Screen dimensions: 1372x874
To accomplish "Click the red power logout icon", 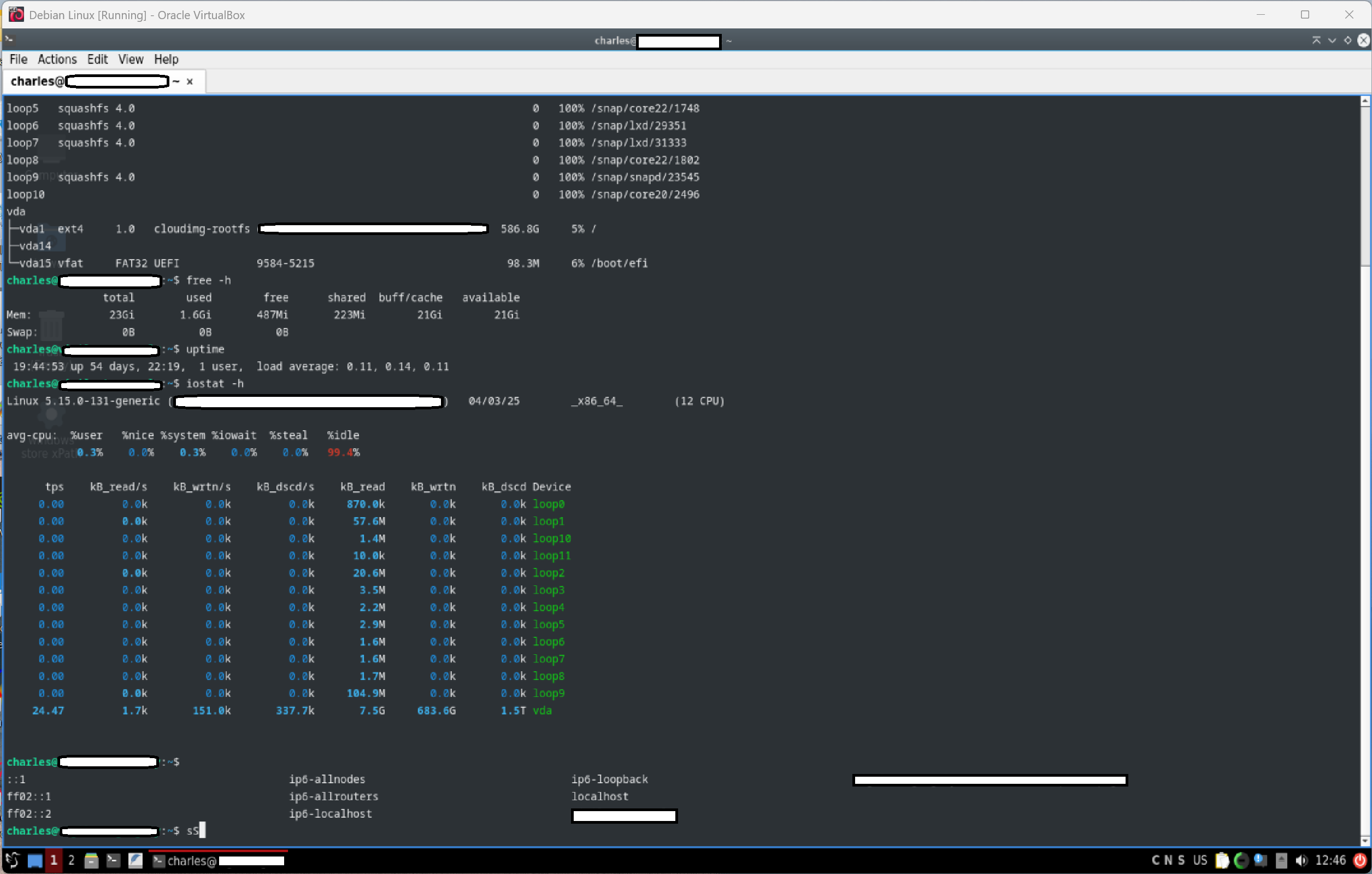I will pyautogui.click(x=1361, y=860).
